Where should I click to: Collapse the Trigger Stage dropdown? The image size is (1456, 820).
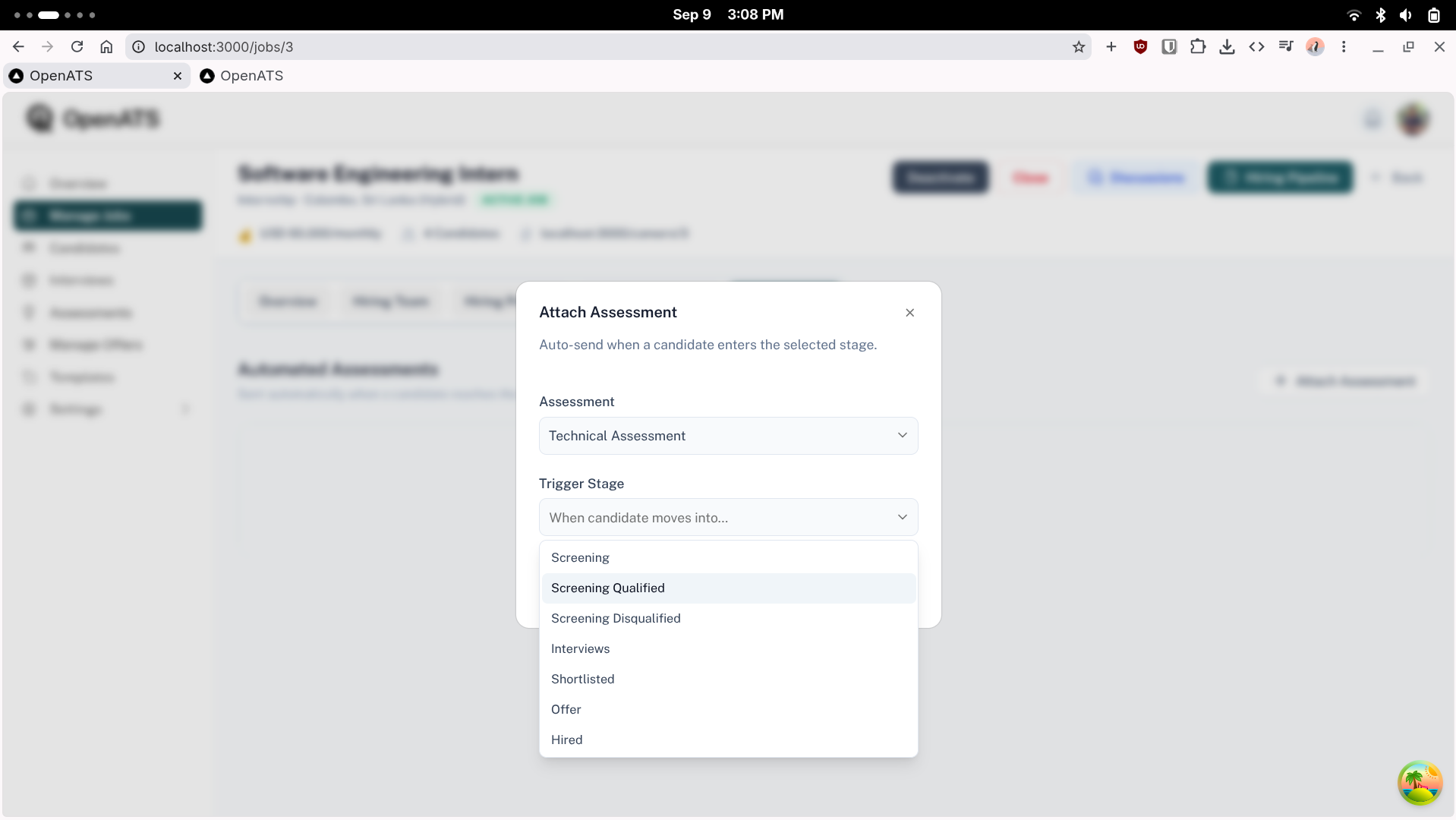click(x=728, y=518)
